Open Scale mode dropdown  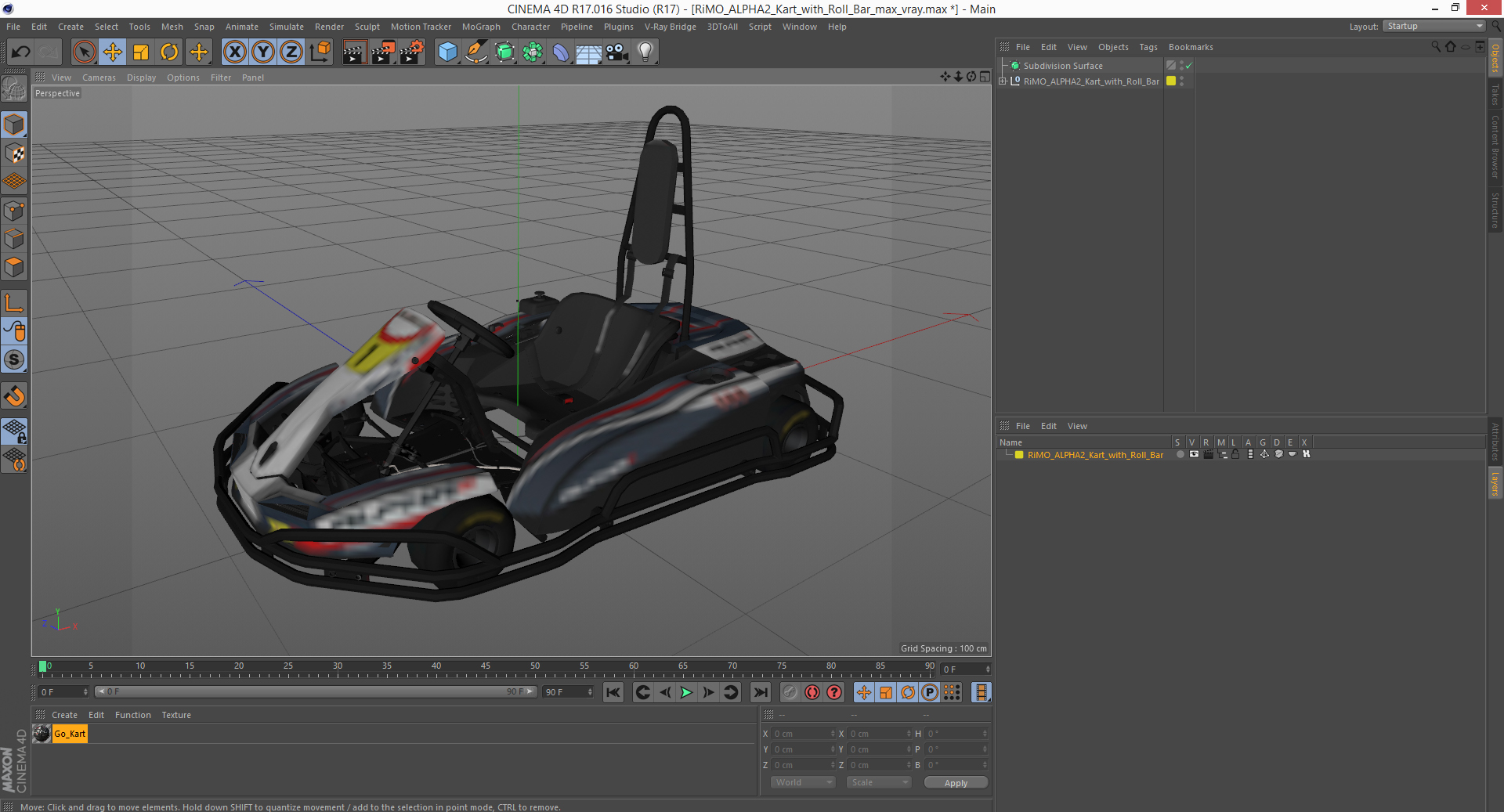(x=879, y=782)
